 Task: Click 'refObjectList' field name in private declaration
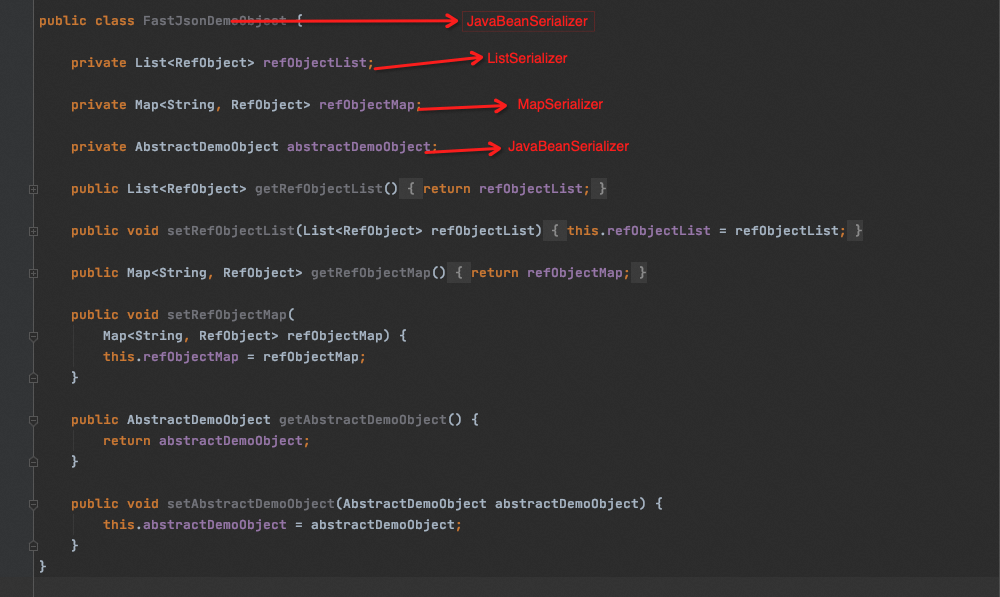[315, 63]
